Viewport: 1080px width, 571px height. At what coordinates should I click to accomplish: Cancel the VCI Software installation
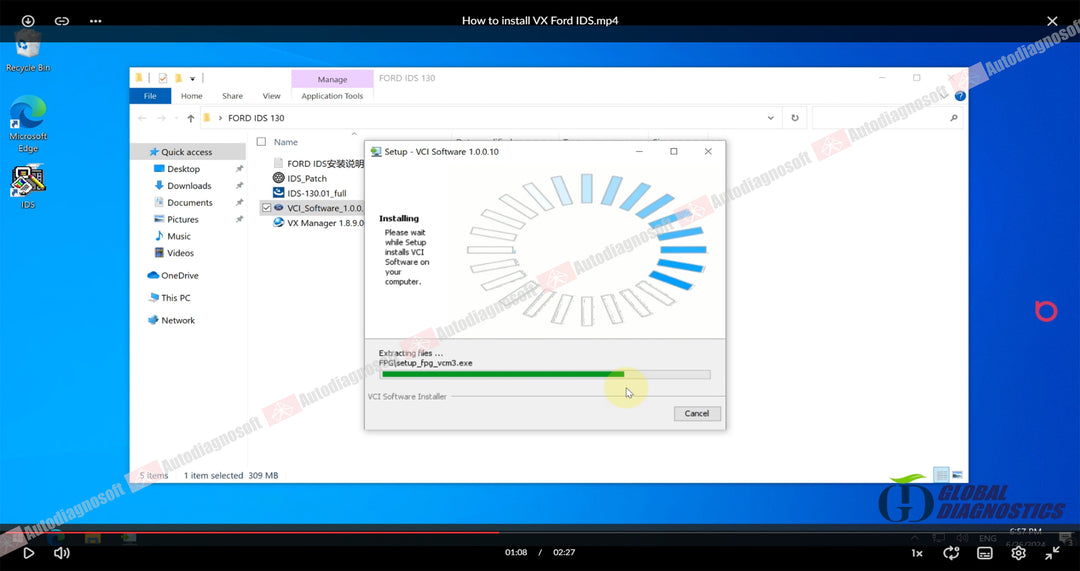(x=696, y=413)
